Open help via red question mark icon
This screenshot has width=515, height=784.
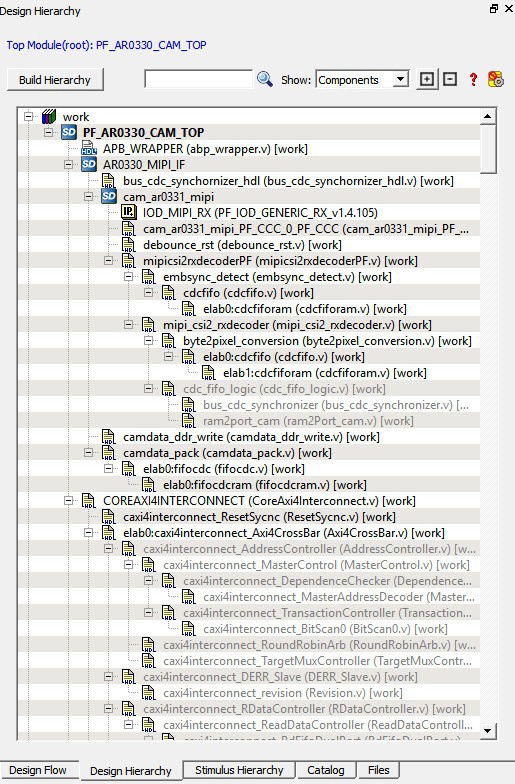(473, 79)
